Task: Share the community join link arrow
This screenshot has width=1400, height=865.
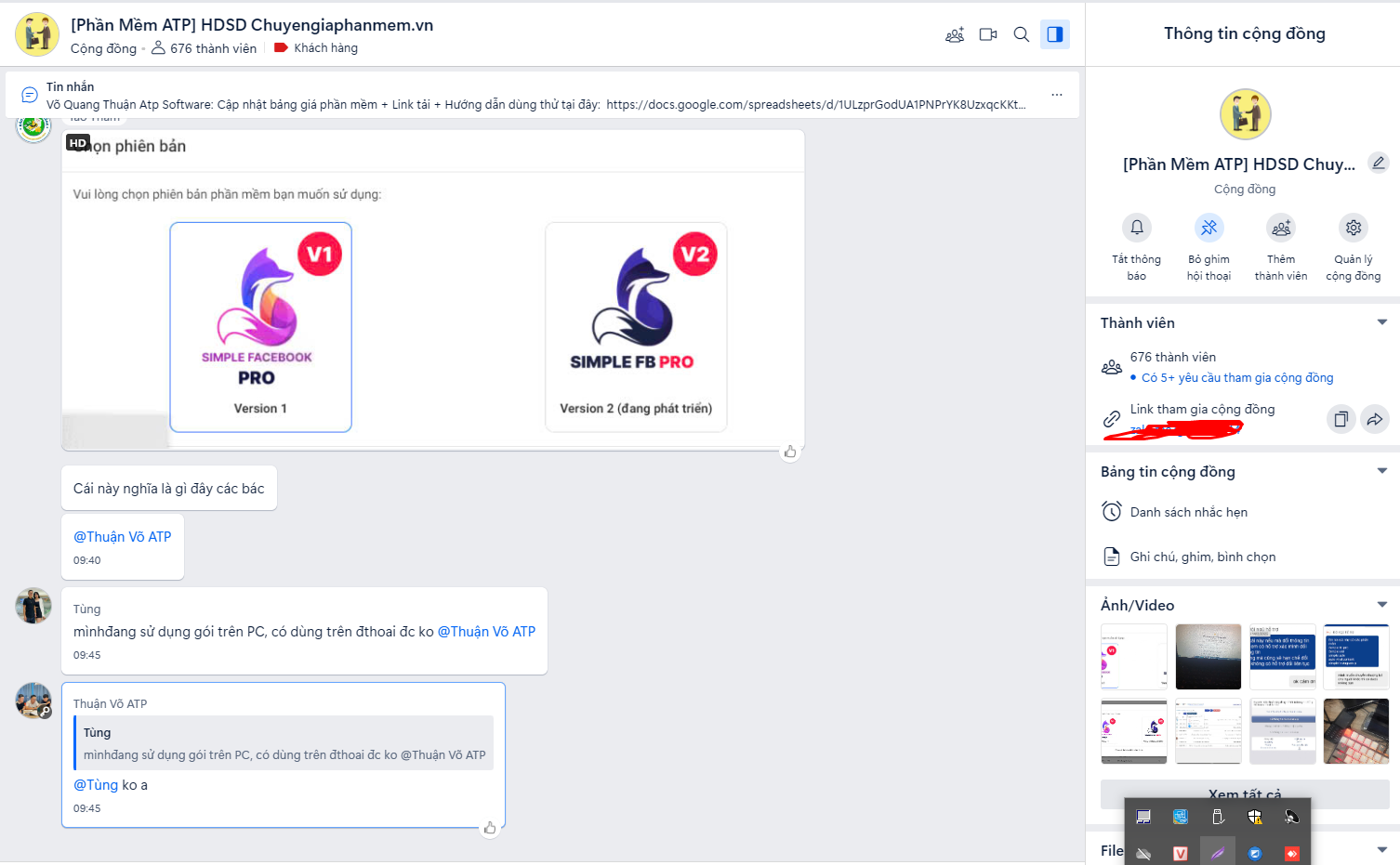Action: [1374, 419]
